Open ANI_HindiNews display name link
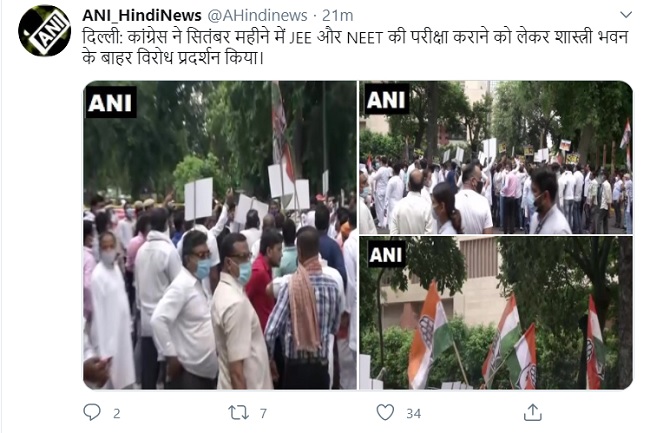650x433 pixels. coord(142,15)
